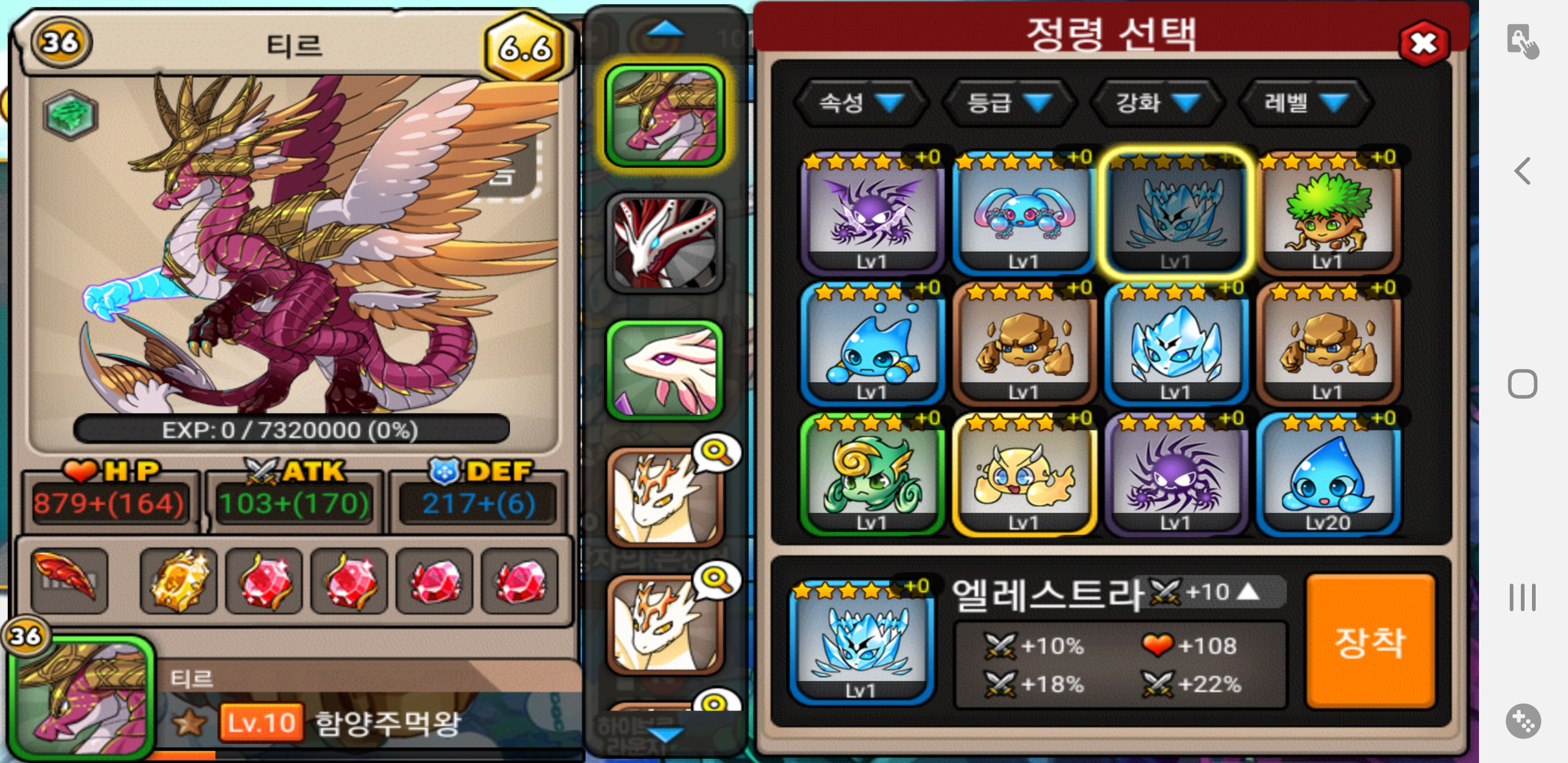Tap the golden gem slot
This screenshot has width=1568, height=763.
(x=179, y=580)
